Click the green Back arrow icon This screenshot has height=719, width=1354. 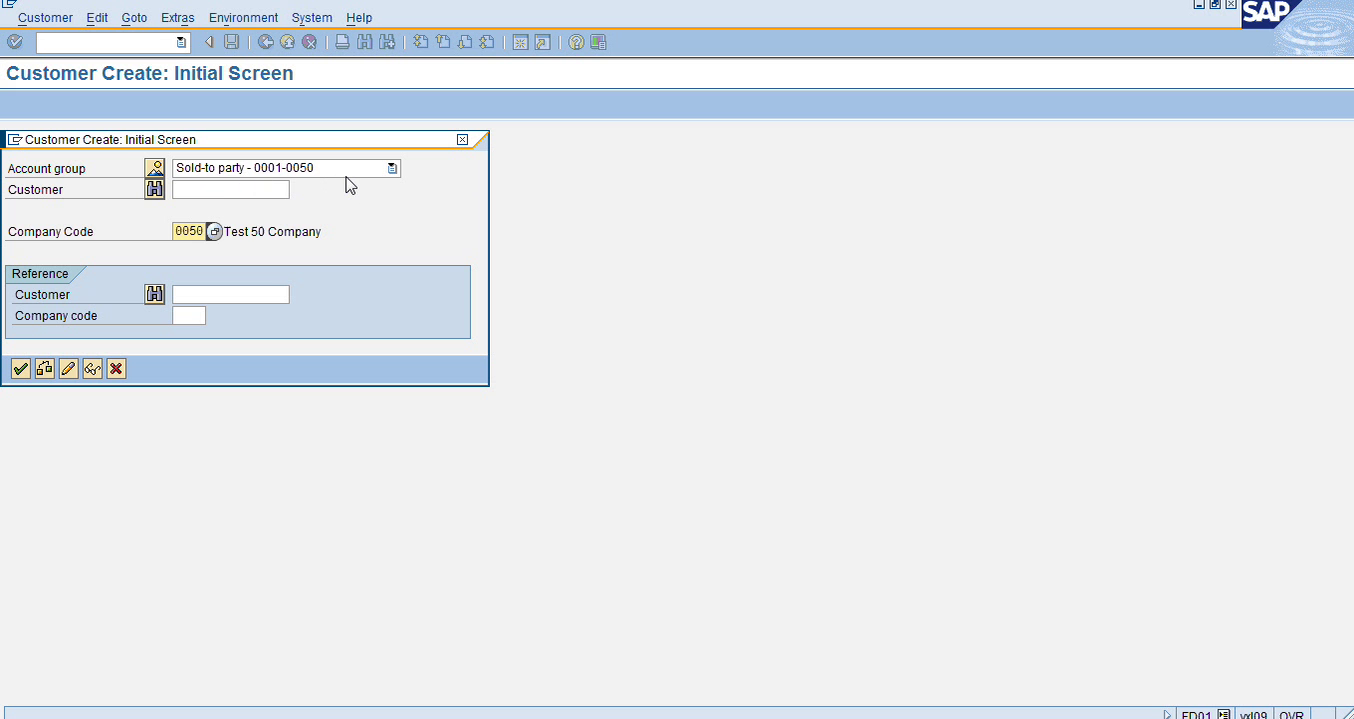(265, 42)
